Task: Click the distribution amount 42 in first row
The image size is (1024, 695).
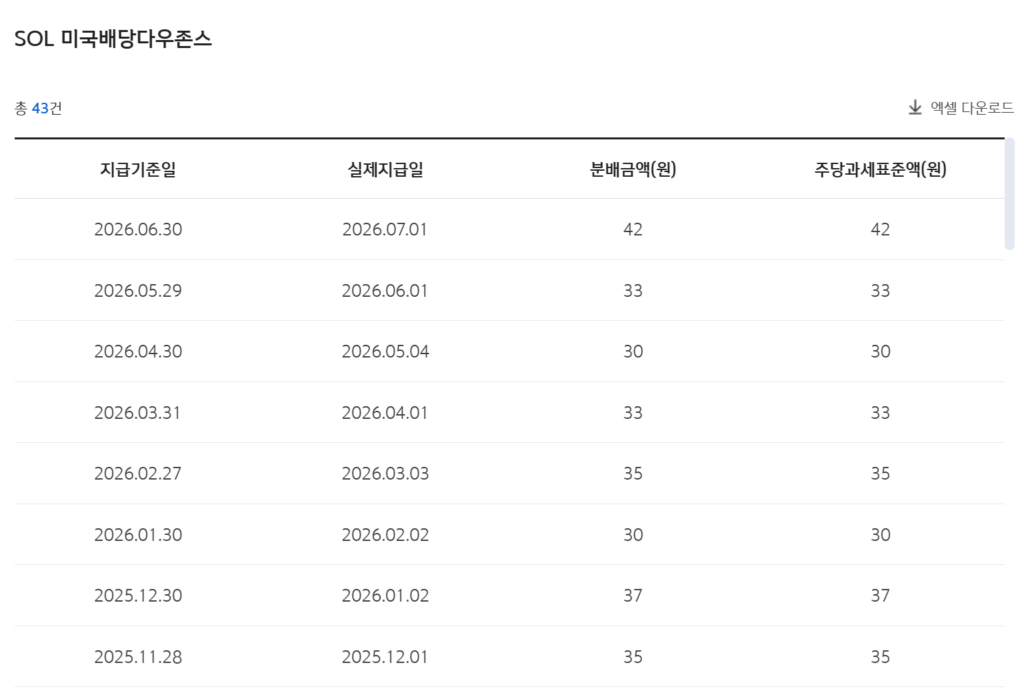Action: [633, 229]
